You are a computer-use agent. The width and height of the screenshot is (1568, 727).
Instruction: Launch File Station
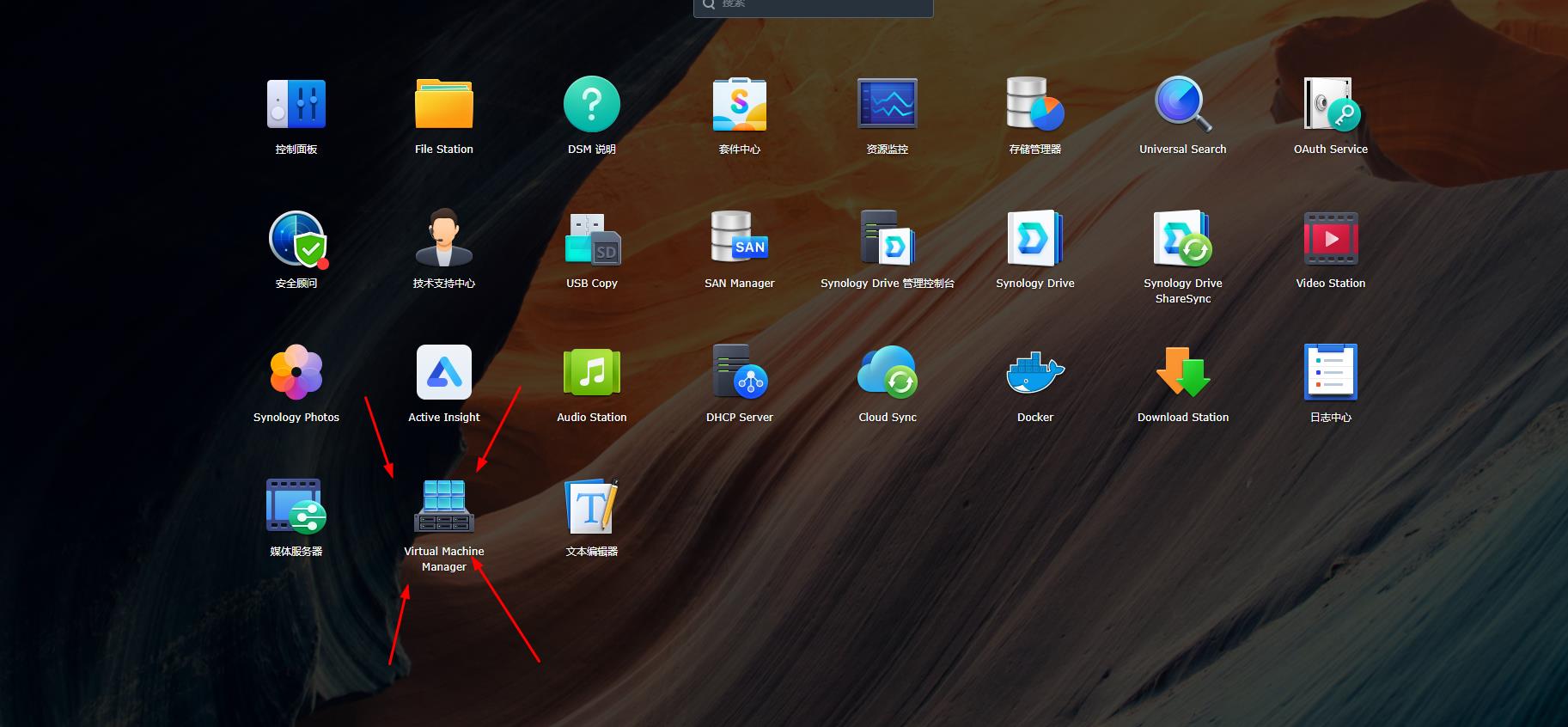tap(443, 105)
